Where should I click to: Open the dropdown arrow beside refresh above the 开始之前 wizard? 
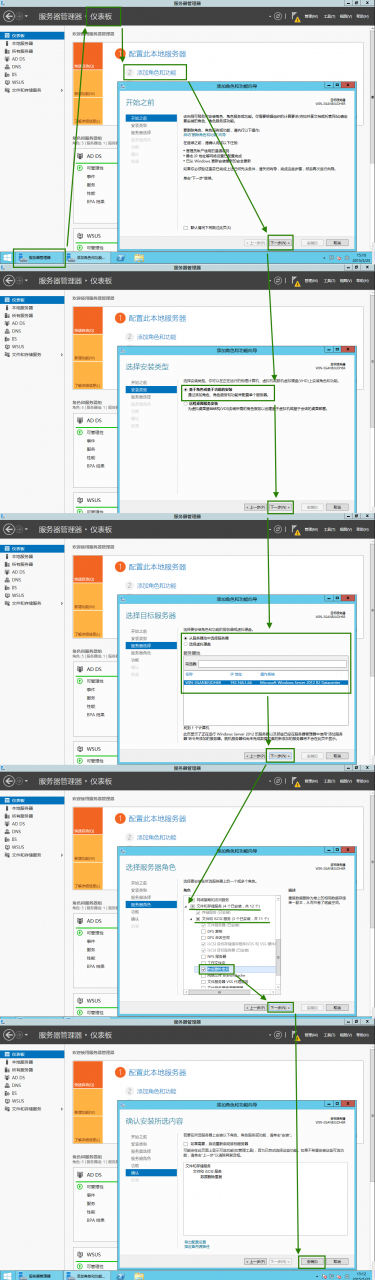click(269, 17)
